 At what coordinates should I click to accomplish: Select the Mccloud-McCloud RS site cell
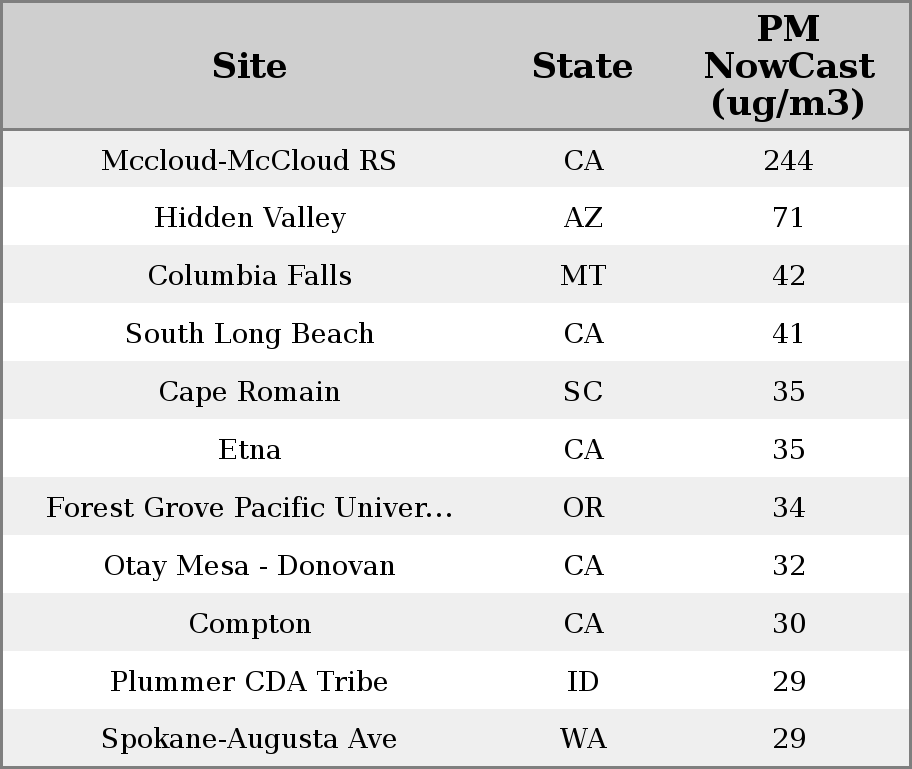(249, 160)
